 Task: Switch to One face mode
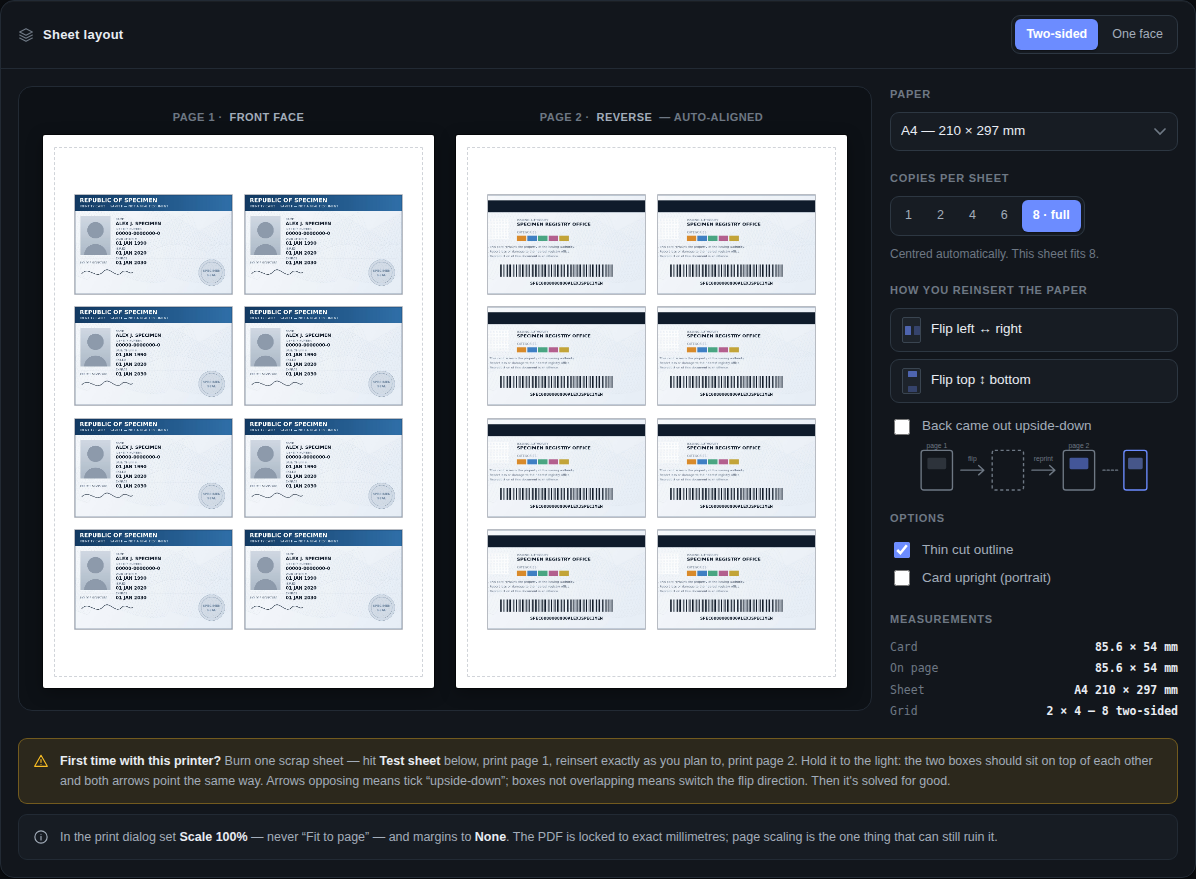click(x=1137, y=34)
